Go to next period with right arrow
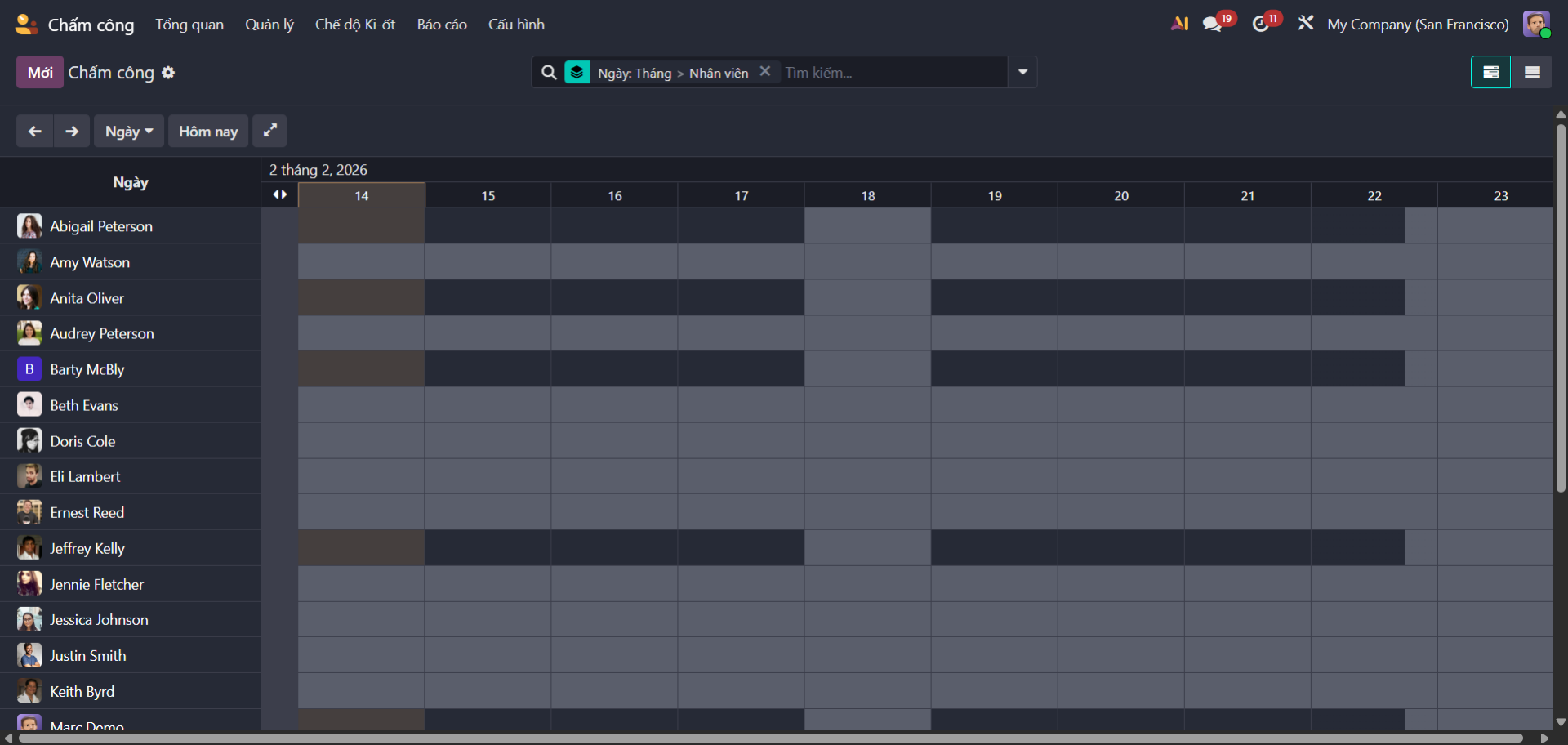The width and height of the screenshot is (1568, 745). pos(72,132)
